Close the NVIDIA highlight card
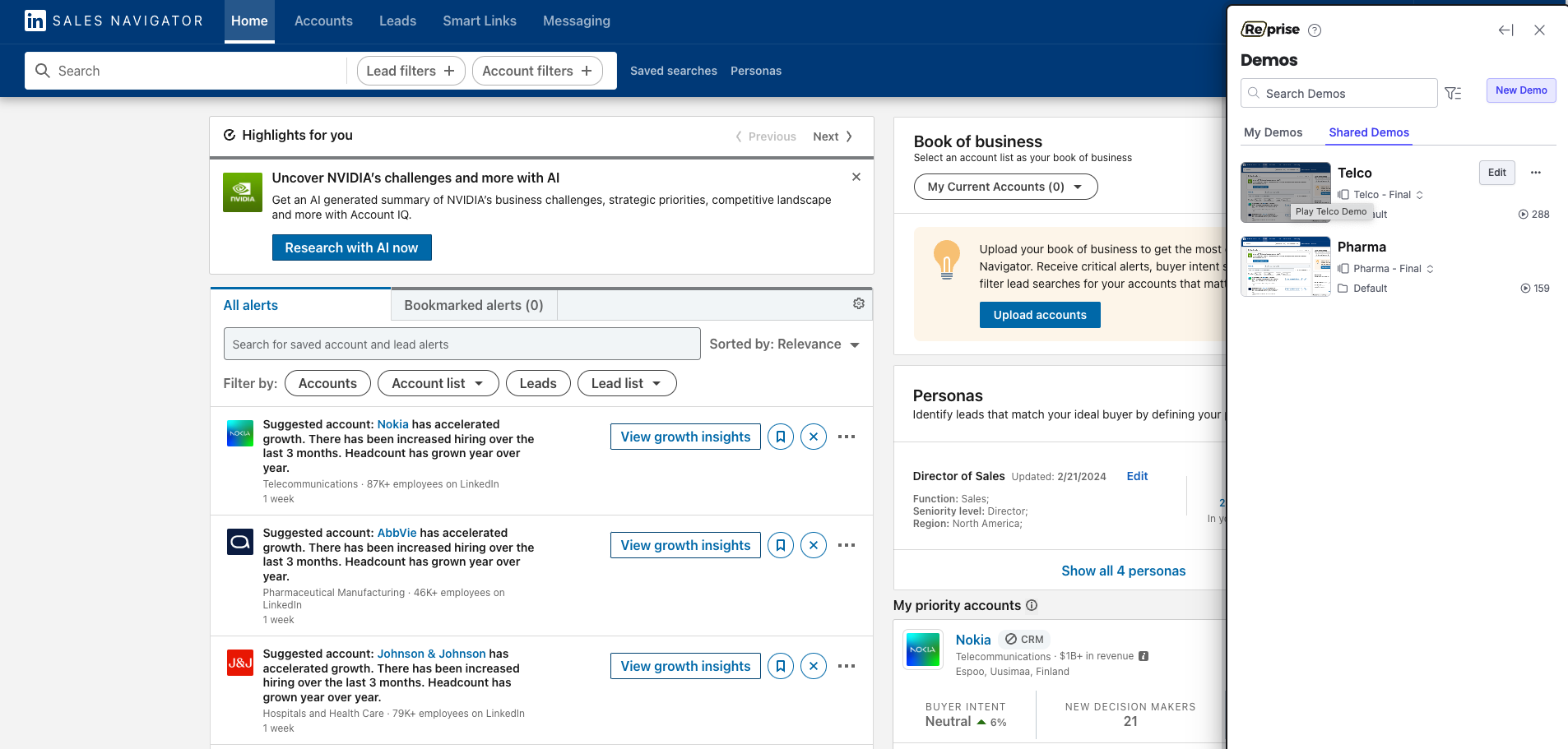The image size is (1568, 749). click(856, 177)
